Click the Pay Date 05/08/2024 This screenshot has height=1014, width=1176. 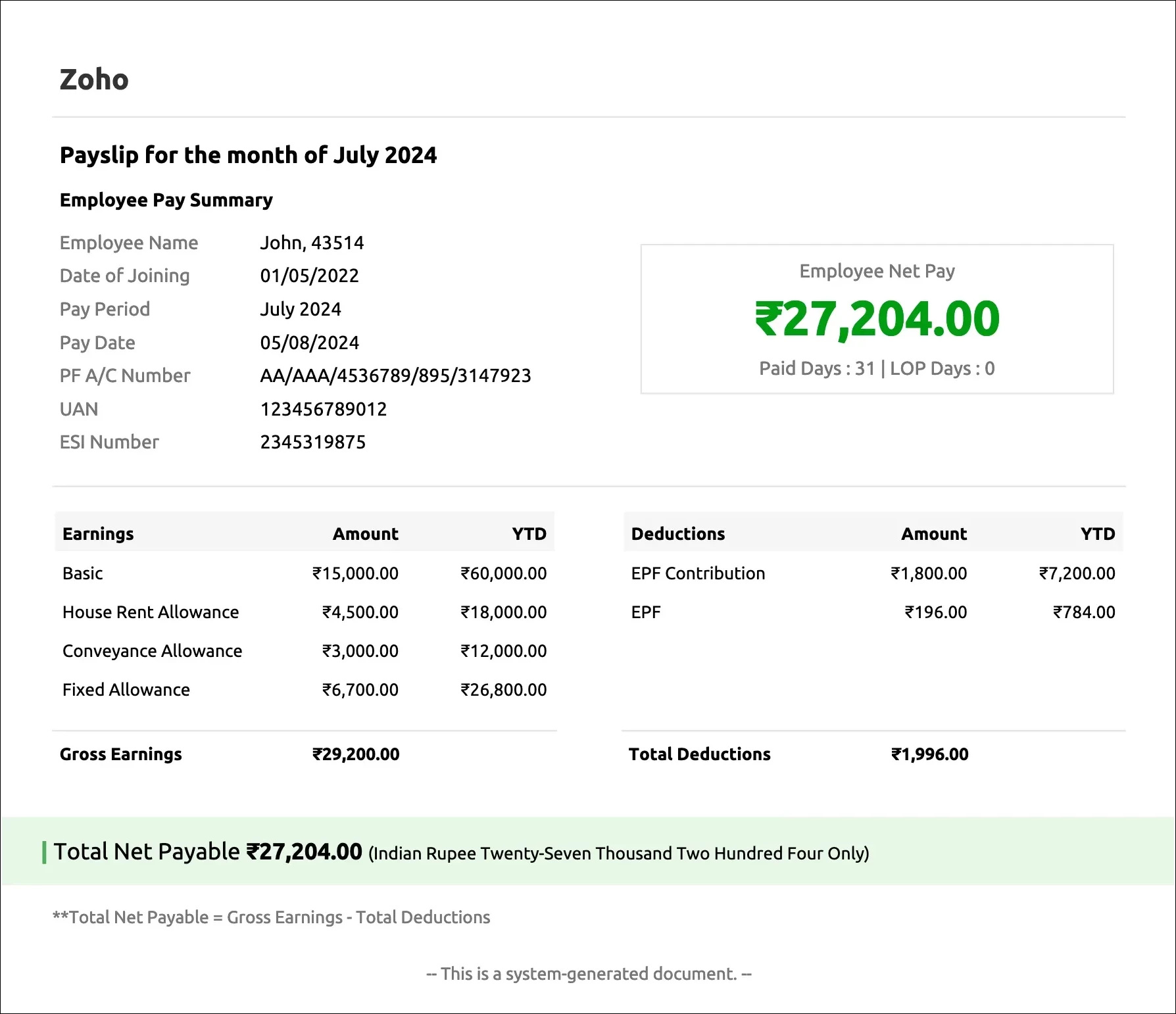[309, 342]
